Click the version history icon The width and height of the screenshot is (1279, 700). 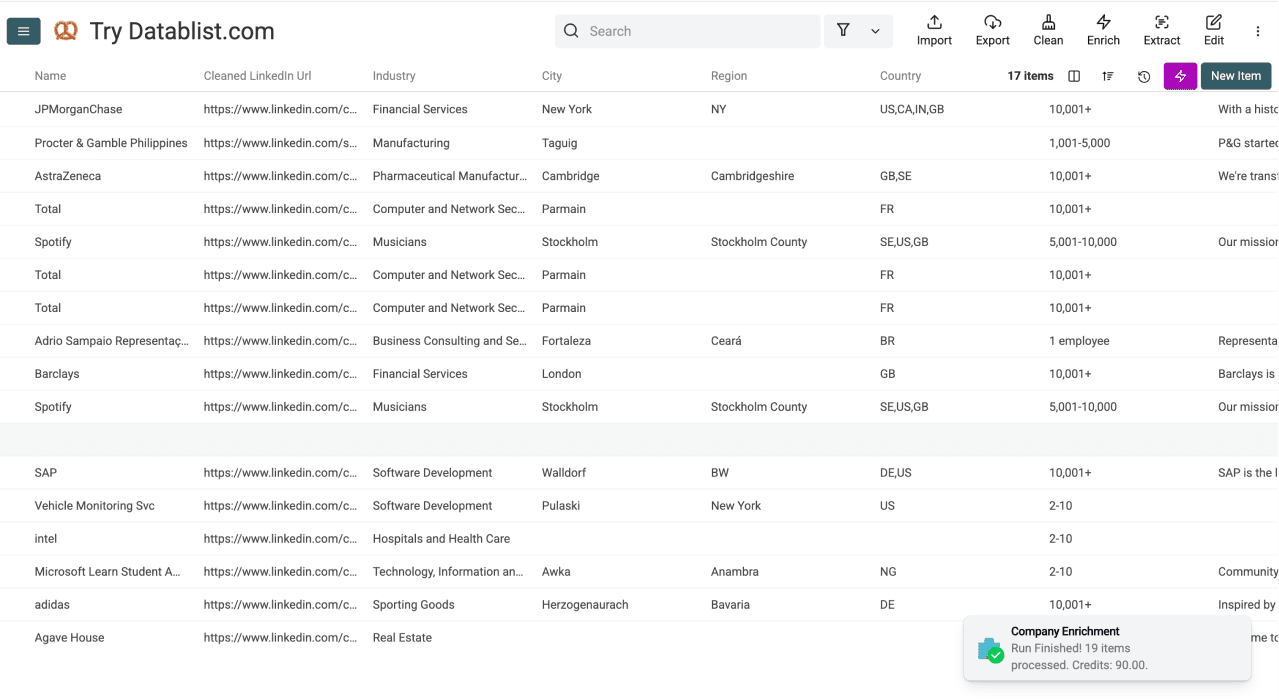[x=1143, y=76]
